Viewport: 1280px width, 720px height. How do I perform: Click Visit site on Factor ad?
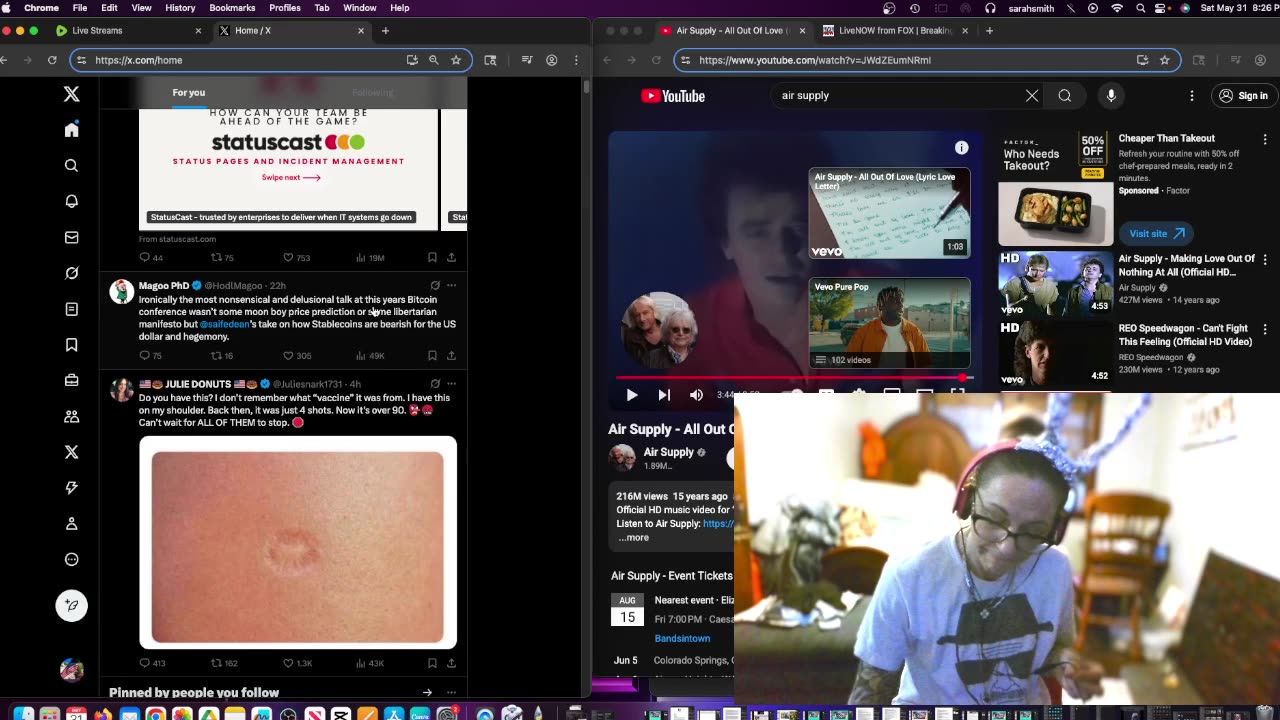[1156, 234]
